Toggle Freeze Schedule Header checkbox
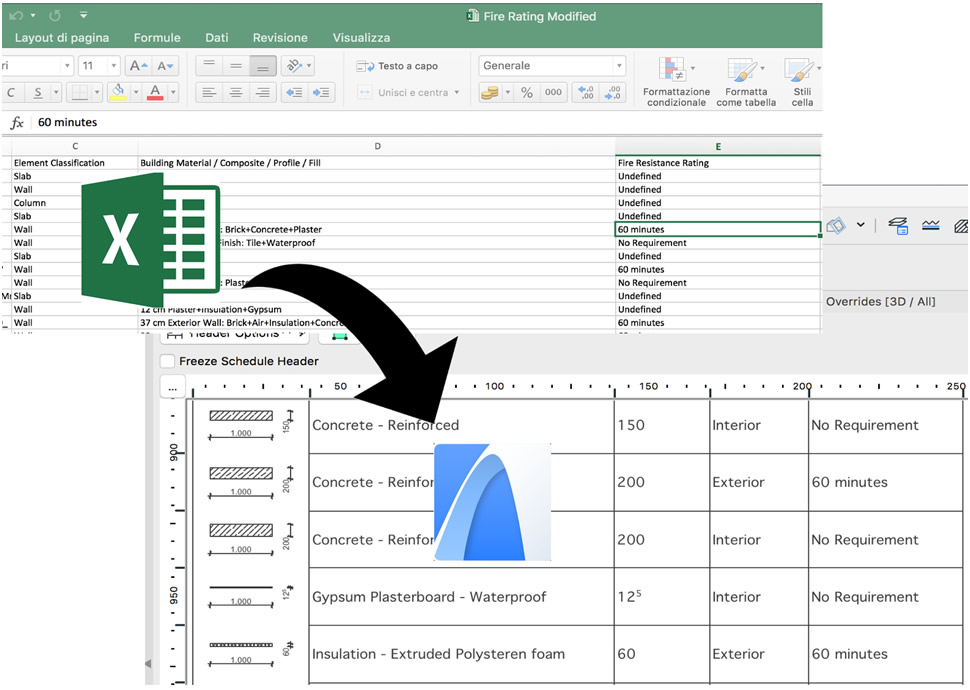 [x=167, y=361]
